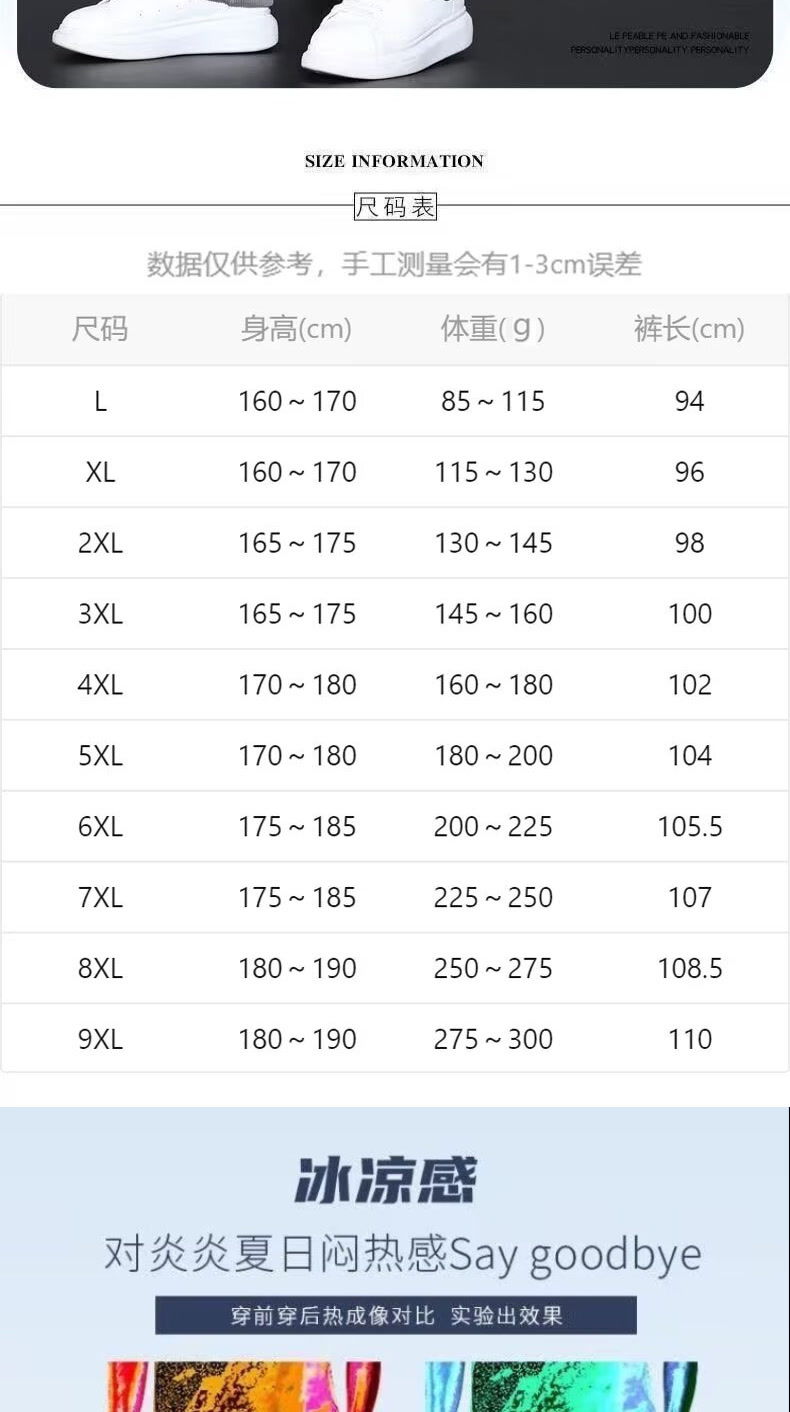Click the 穿前穿后热成像对比 dark banner label
The image size is (790, 1412).
(x=396, y=1315)
